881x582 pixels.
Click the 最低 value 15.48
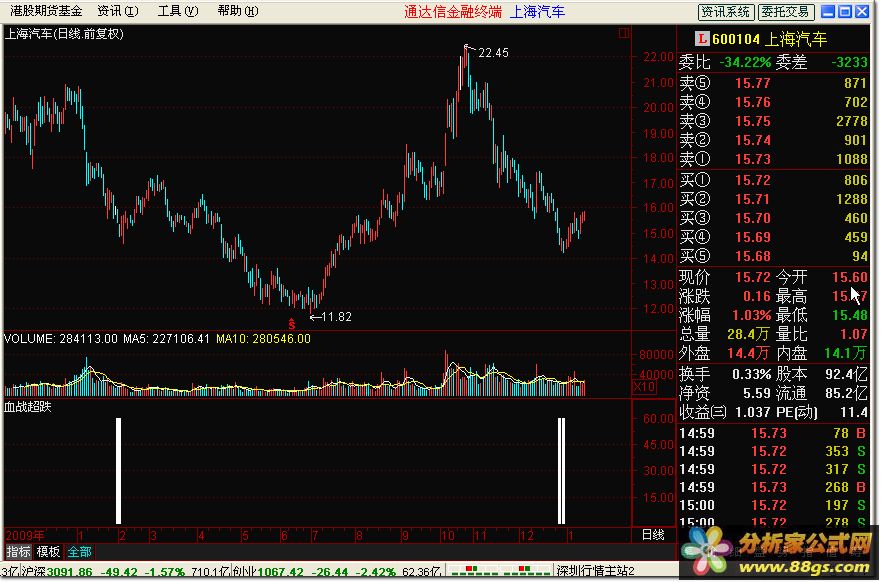click(x=850, y=315)
